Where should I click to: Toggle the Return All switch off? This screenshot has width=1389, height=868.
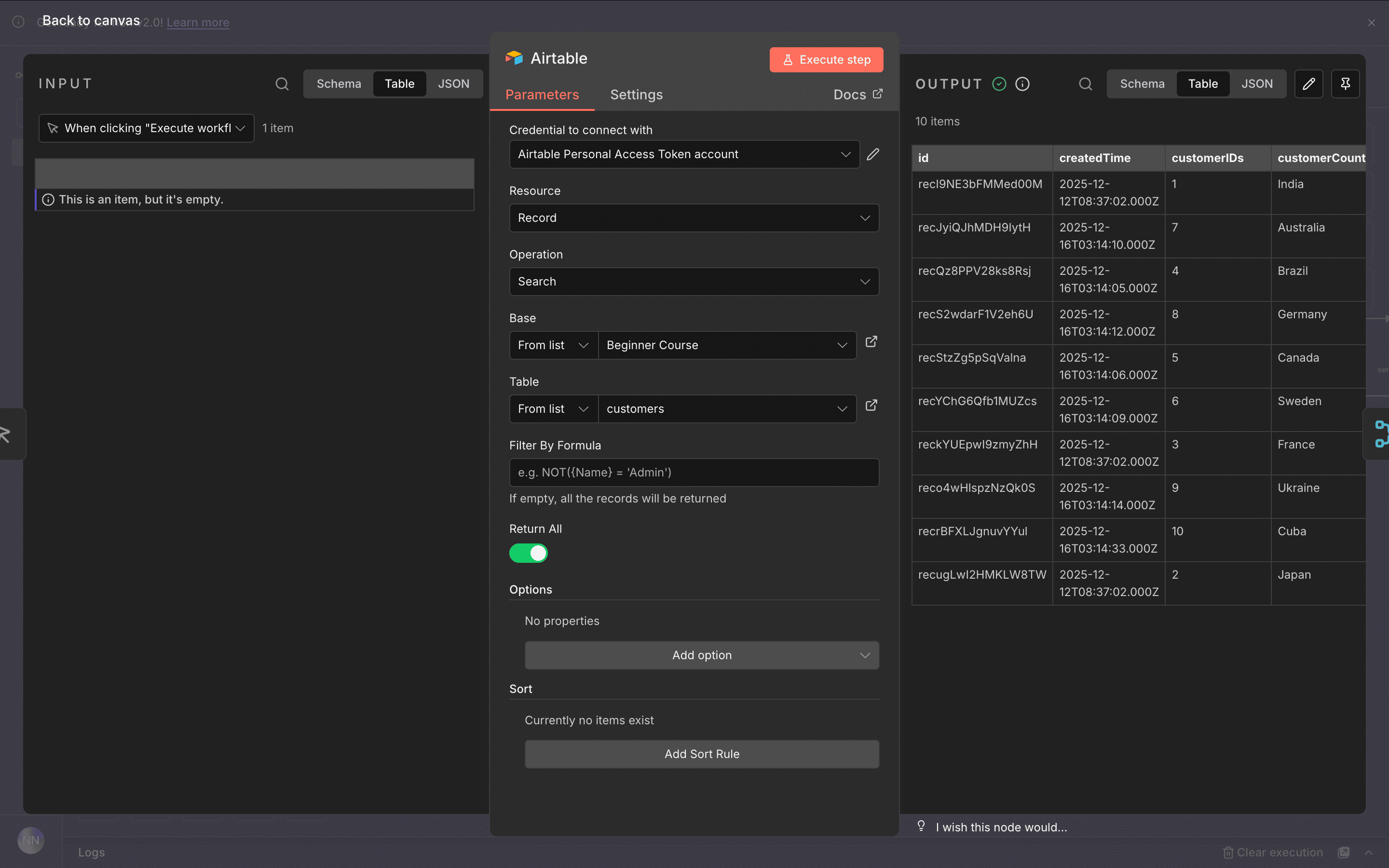click(x=529, y=554)
